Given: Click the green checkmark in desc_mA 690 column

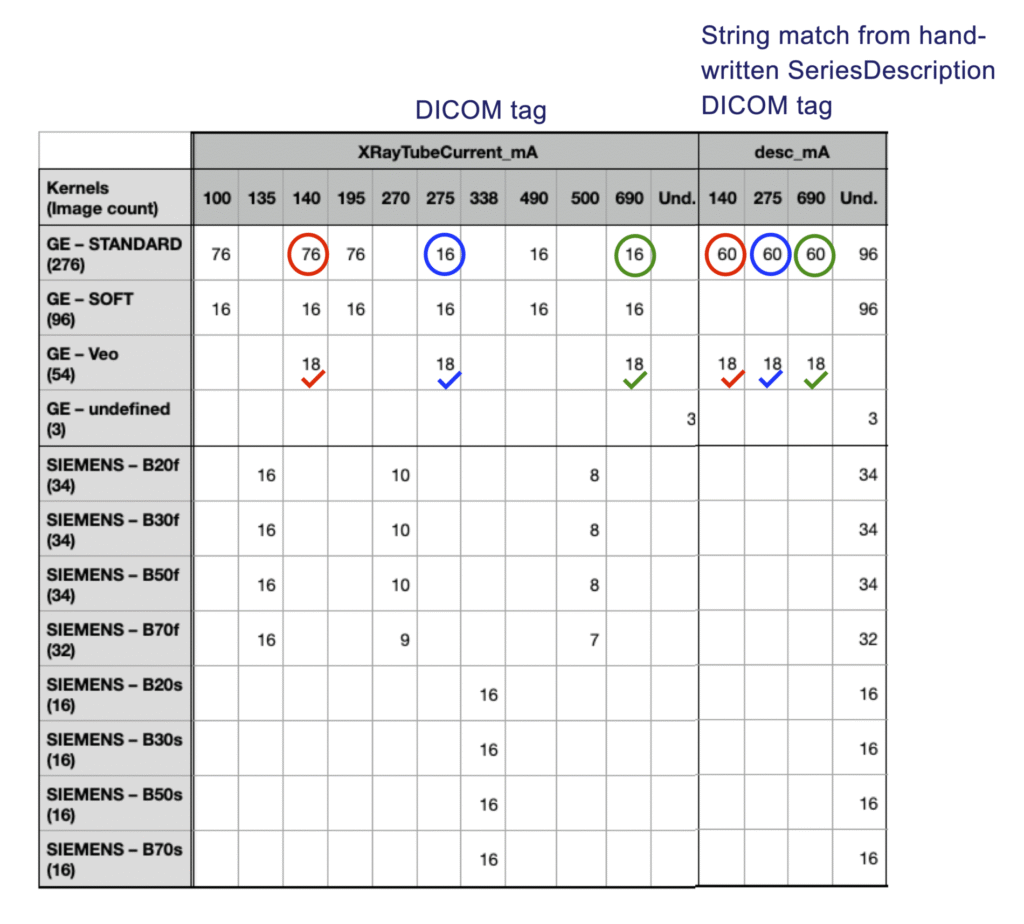Looking at the screenshot, I should click(815, 379).
